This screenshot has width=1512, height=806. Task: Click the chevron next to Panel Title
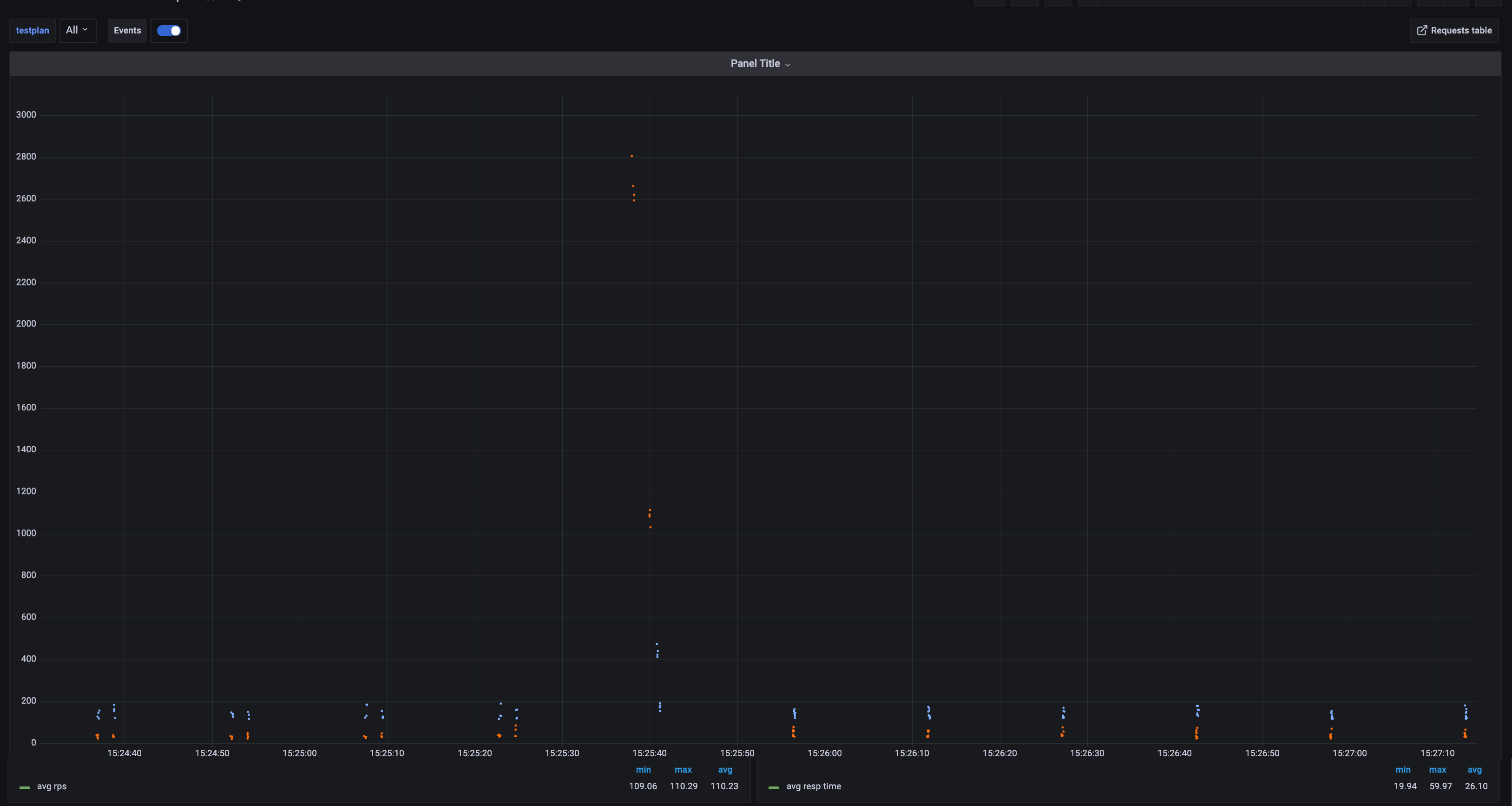tap(788, 65)
